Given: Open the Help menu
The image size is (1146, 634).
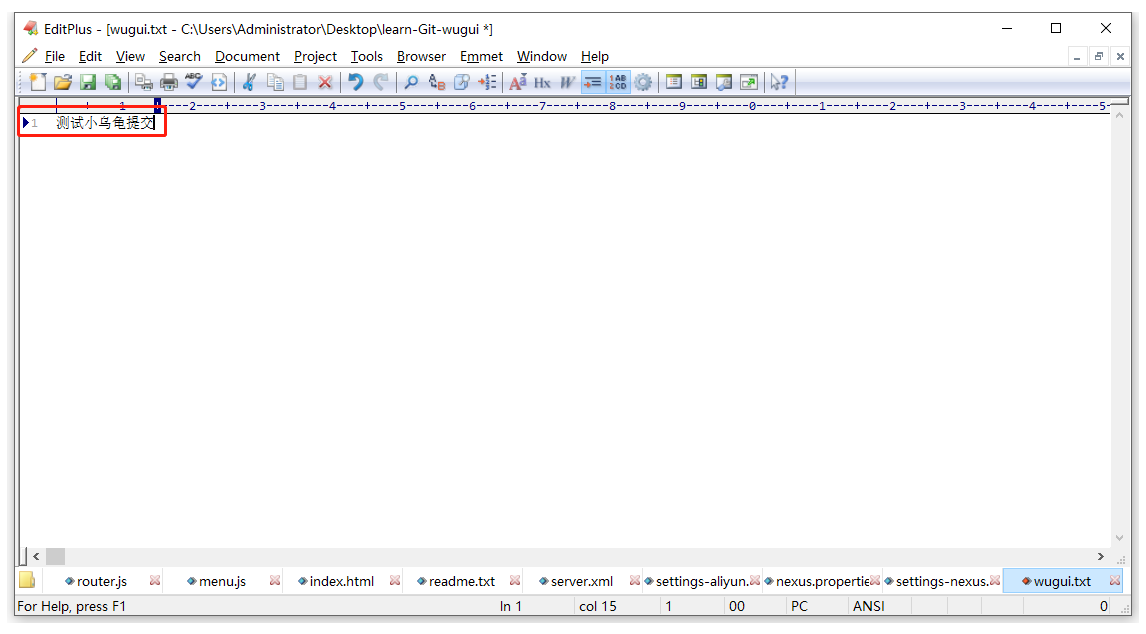Looking at the screenshot, I should [x=594, y=56].
